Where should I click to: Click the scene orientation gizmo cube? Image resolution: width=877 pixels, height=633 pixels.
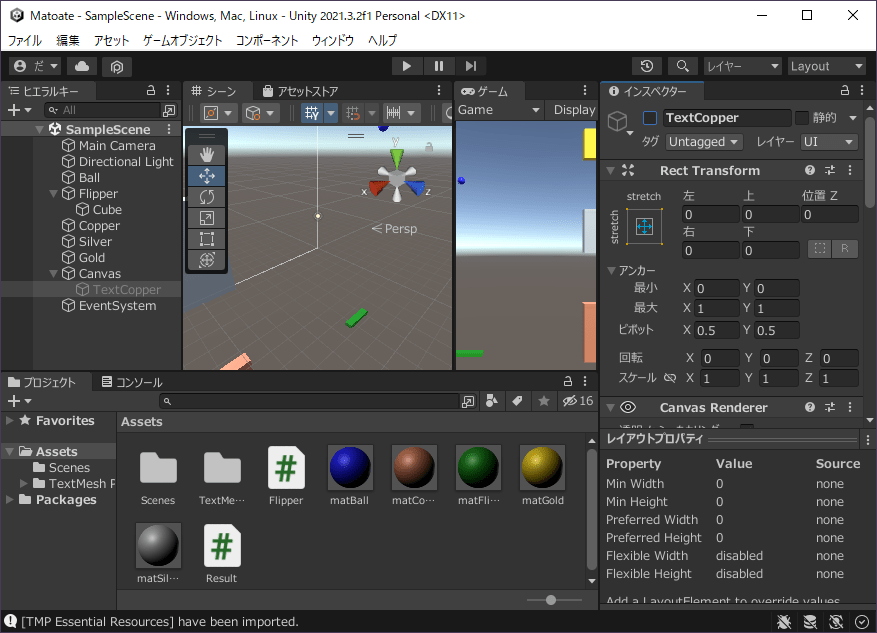point(397,178)
